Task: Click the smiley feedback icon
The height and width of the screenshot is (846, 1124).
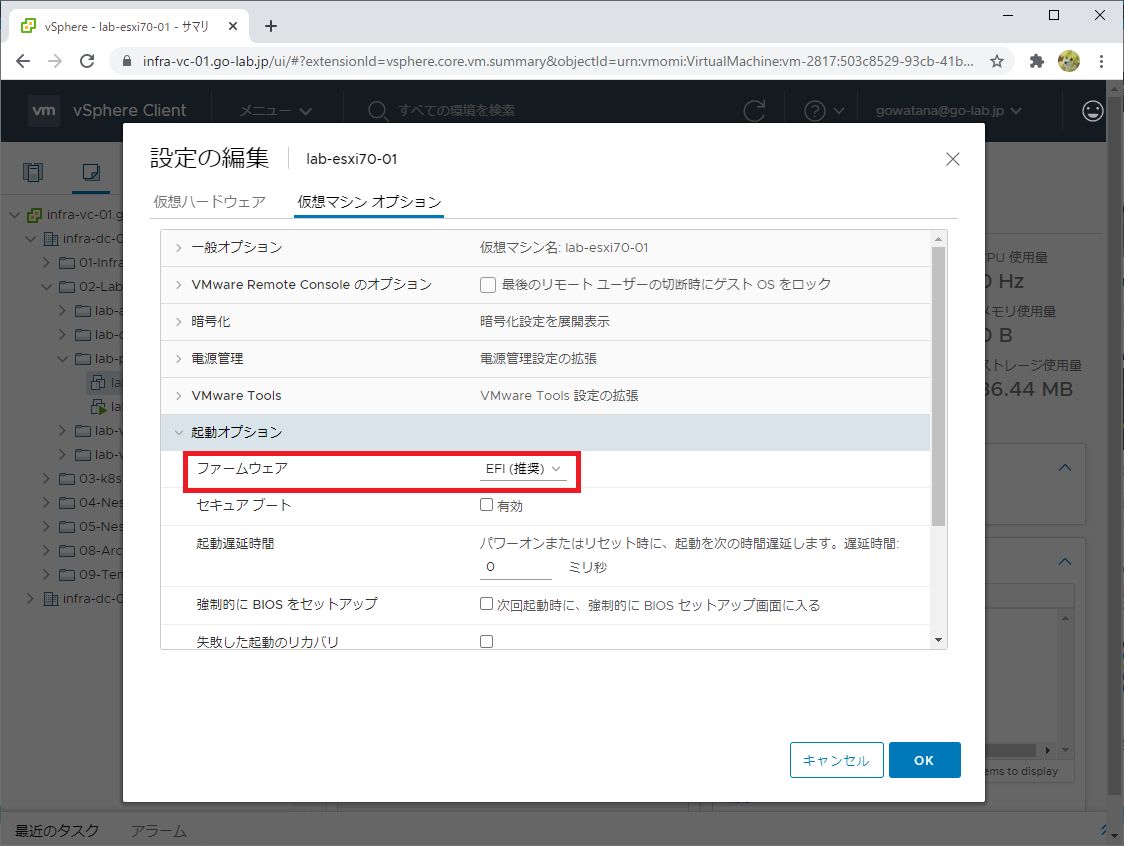Action: click(x=1092, y=110)
